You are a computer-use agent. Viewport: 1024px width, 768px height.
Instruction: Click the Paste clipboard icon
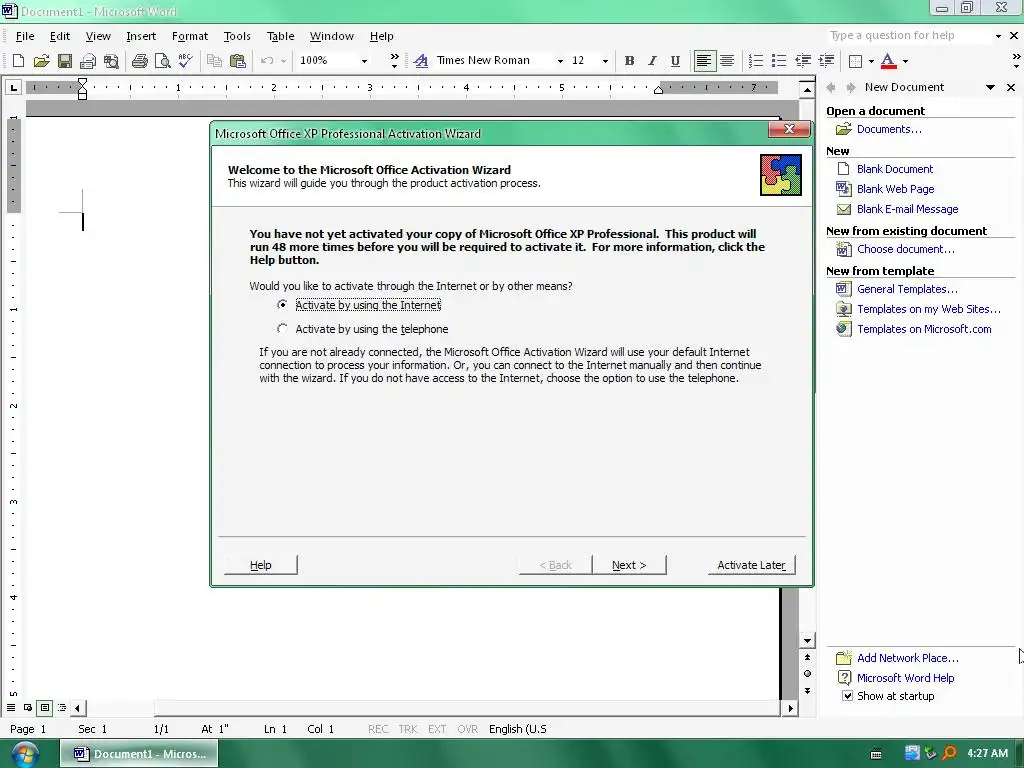(x=238, y=61)
